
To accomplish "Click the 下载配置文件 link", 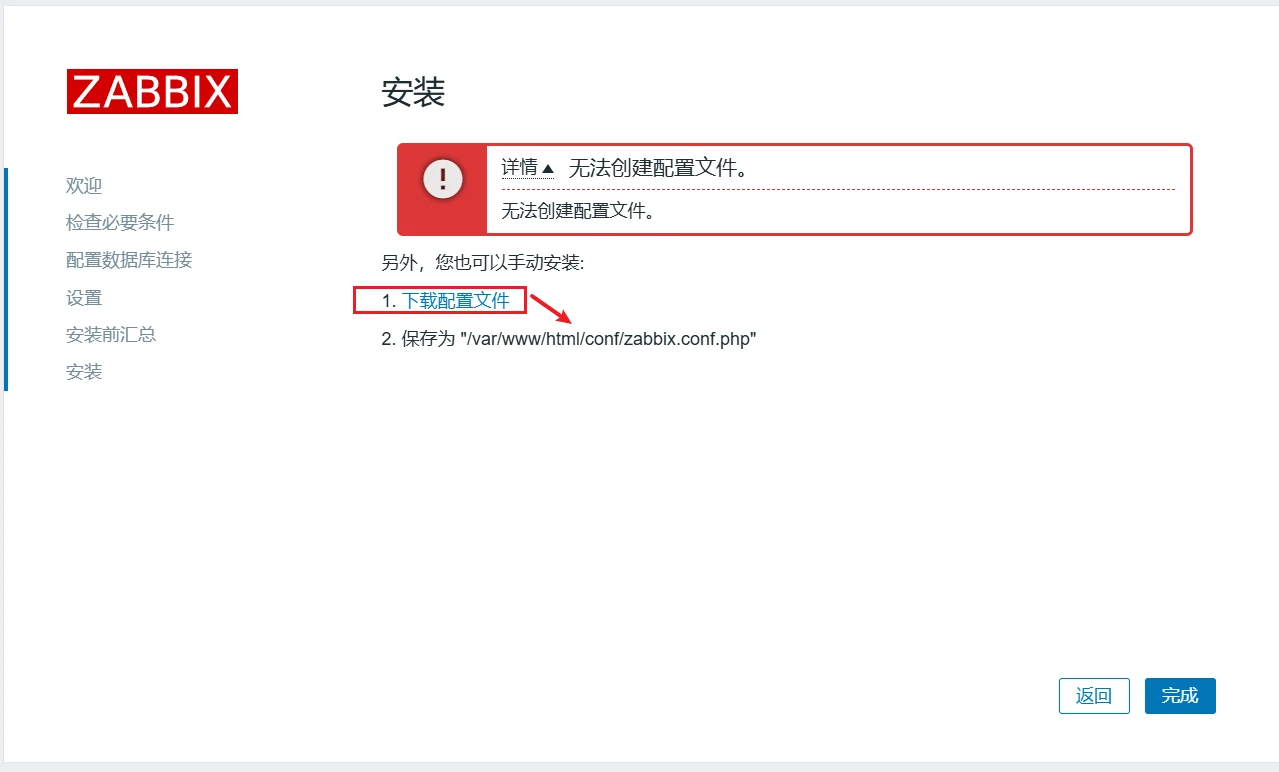I will point(456,300).
